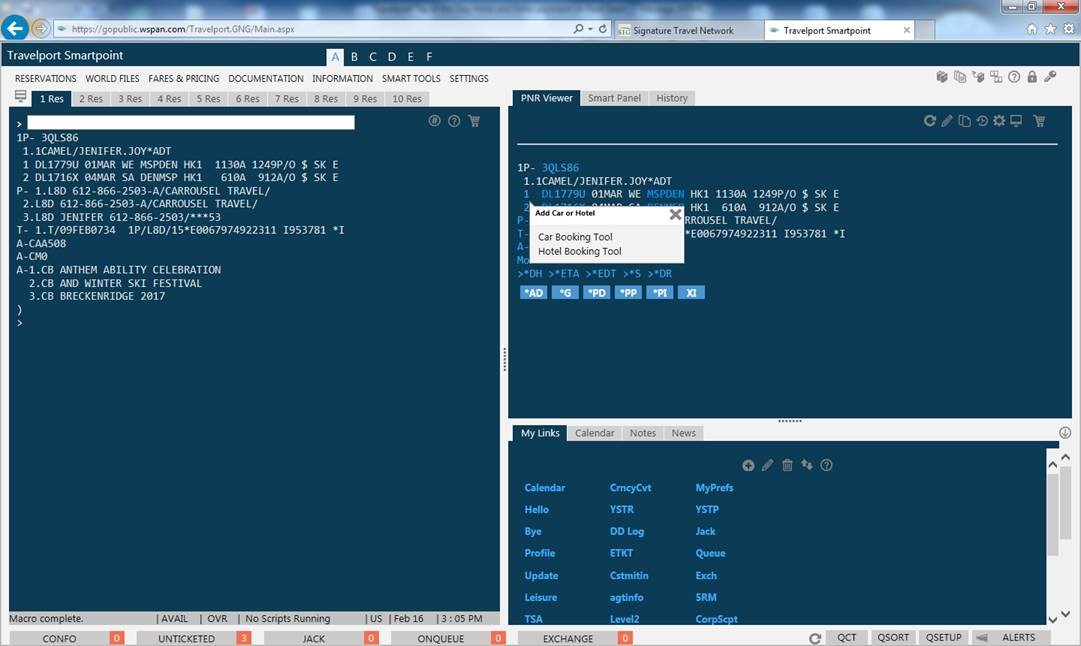Click the monitor display icon in PNR Viewer

click(x=1016, y=121)
